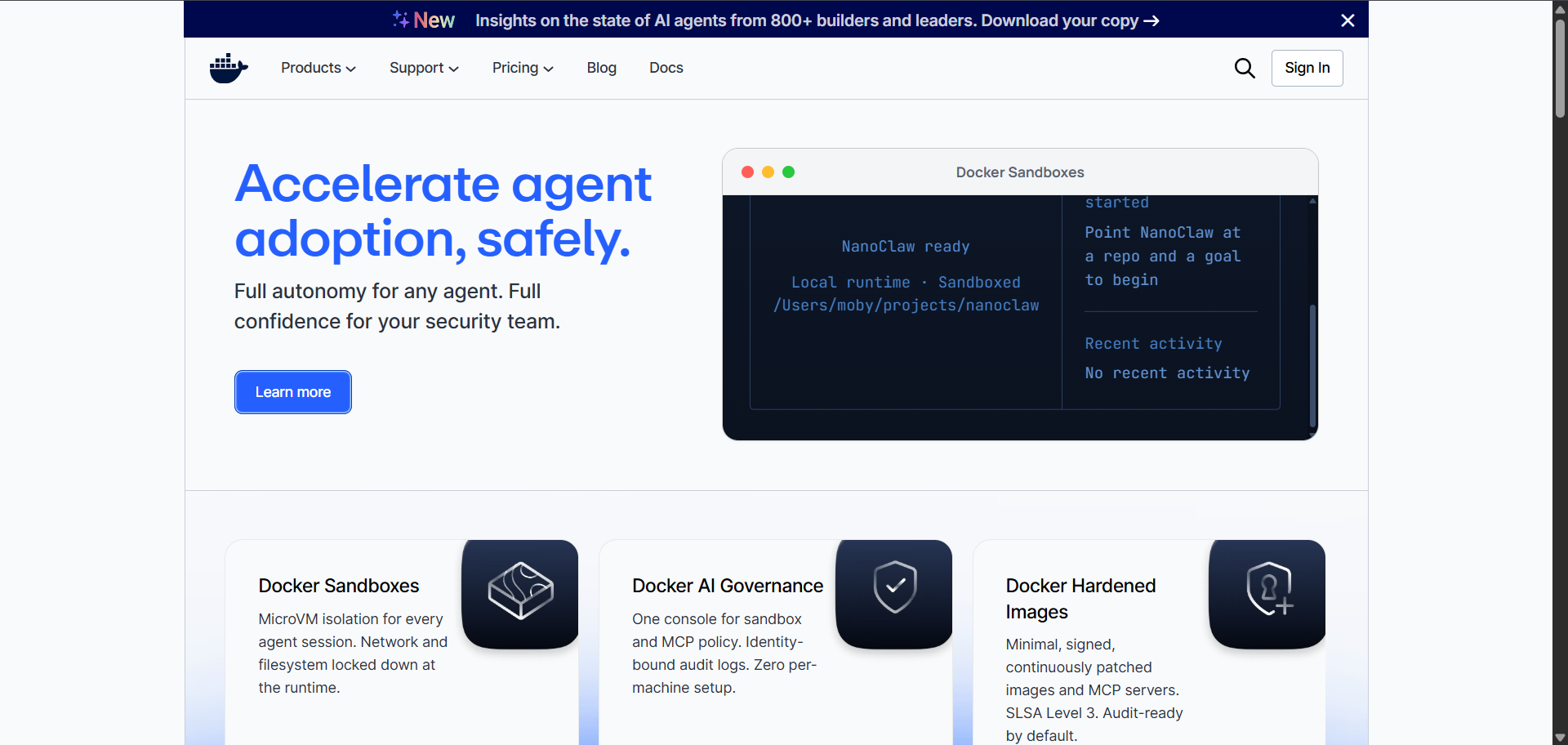
Task: Click 'Local runtime · Sandboxed' terminal text
Action: point(906,283)
